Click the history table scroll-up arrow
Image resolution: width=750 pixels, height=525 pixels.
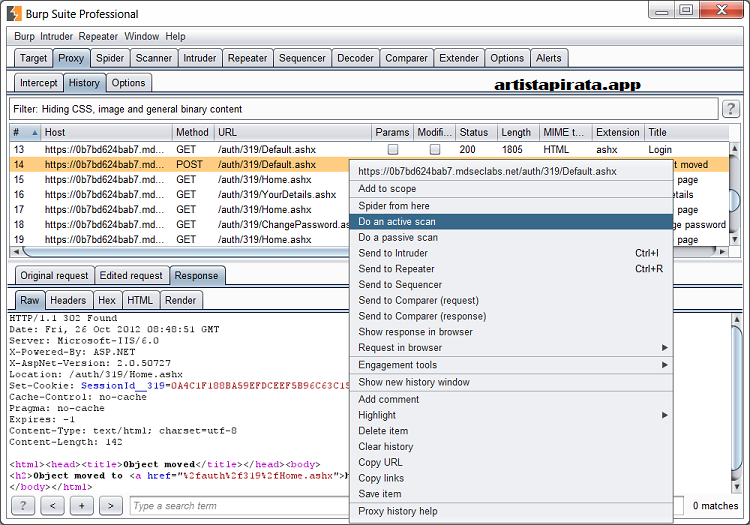(735, 148)
